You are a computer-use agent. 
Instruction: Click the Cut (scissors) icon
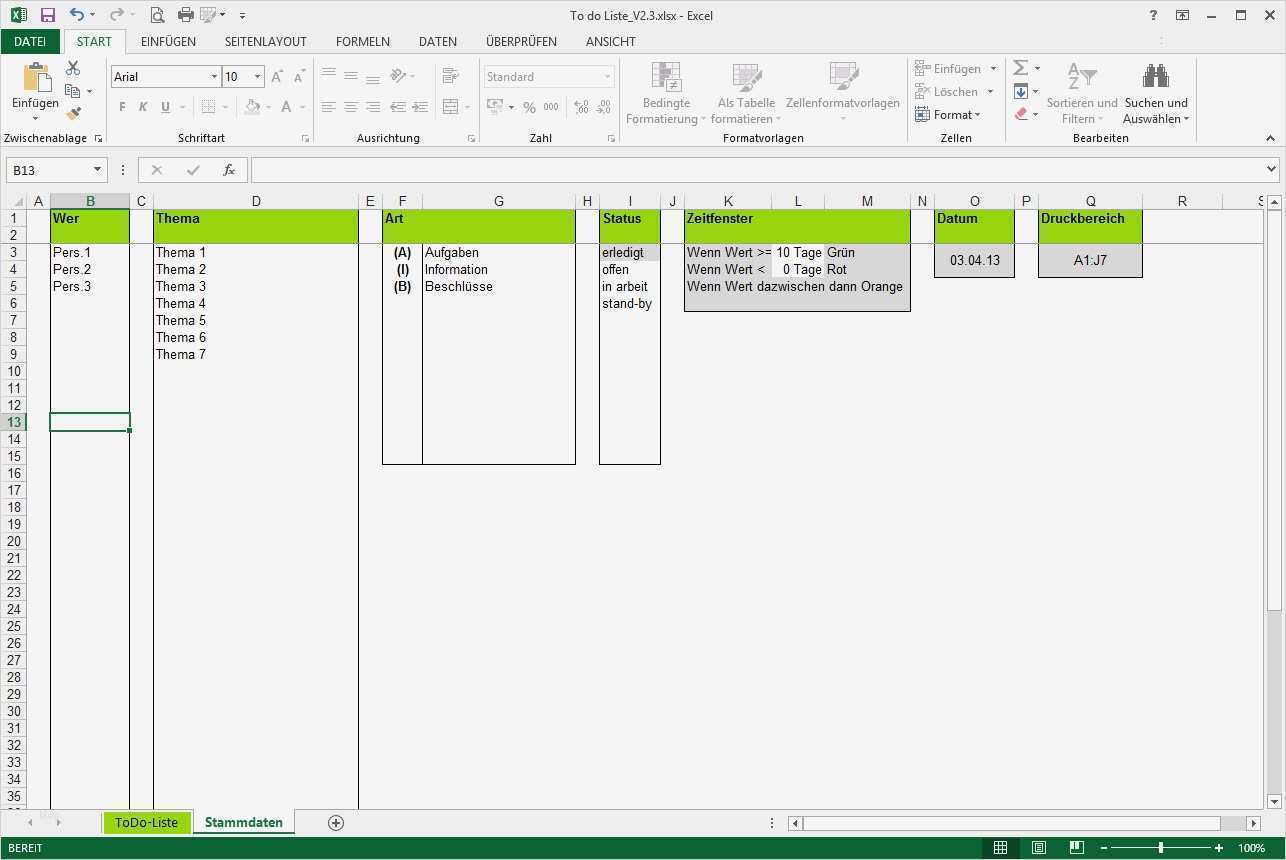coord(70,66)
